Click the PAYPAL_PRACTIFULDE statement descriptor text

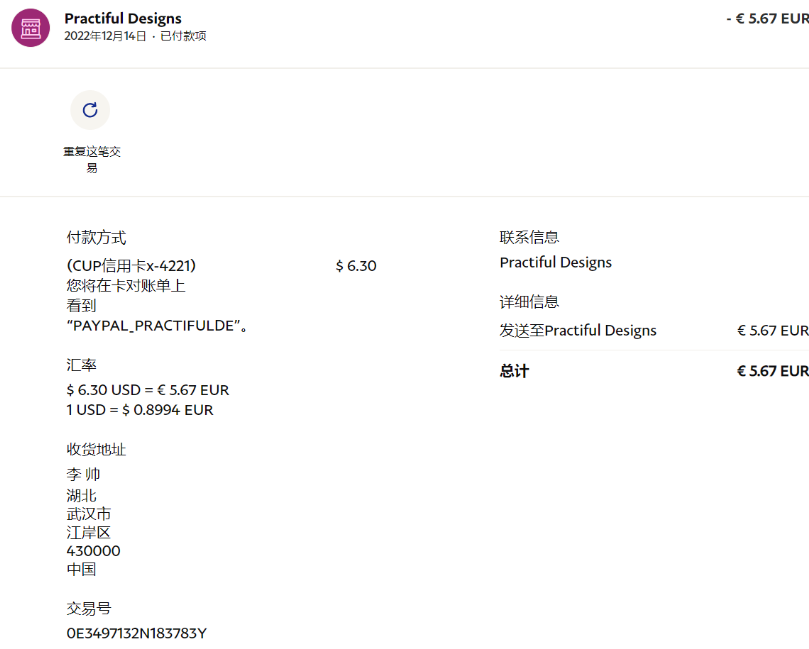point(156,325)
